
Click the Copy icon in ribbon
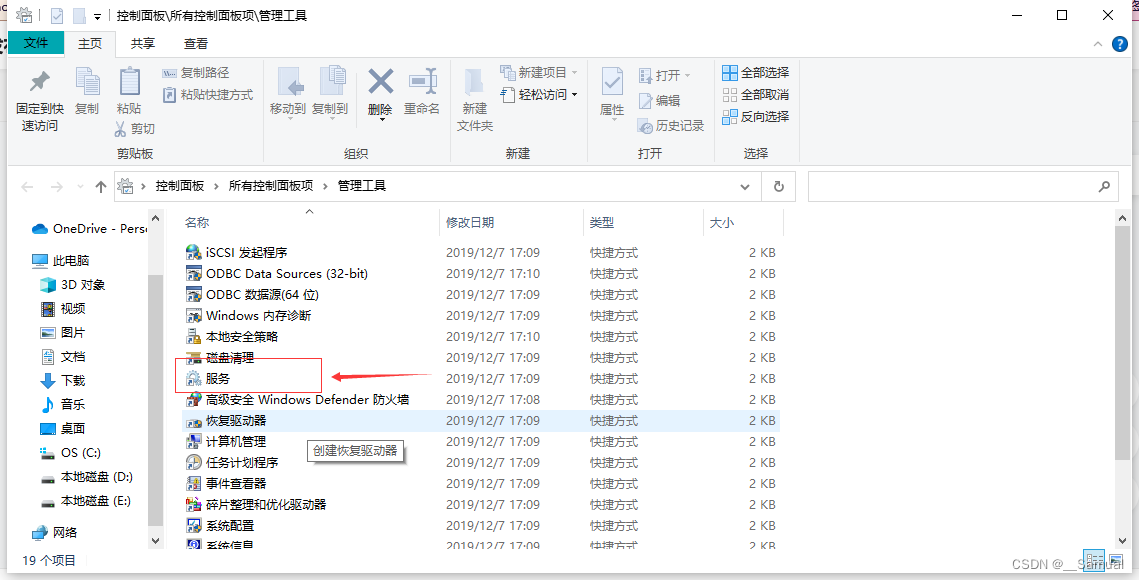click(x=87, y=81)
